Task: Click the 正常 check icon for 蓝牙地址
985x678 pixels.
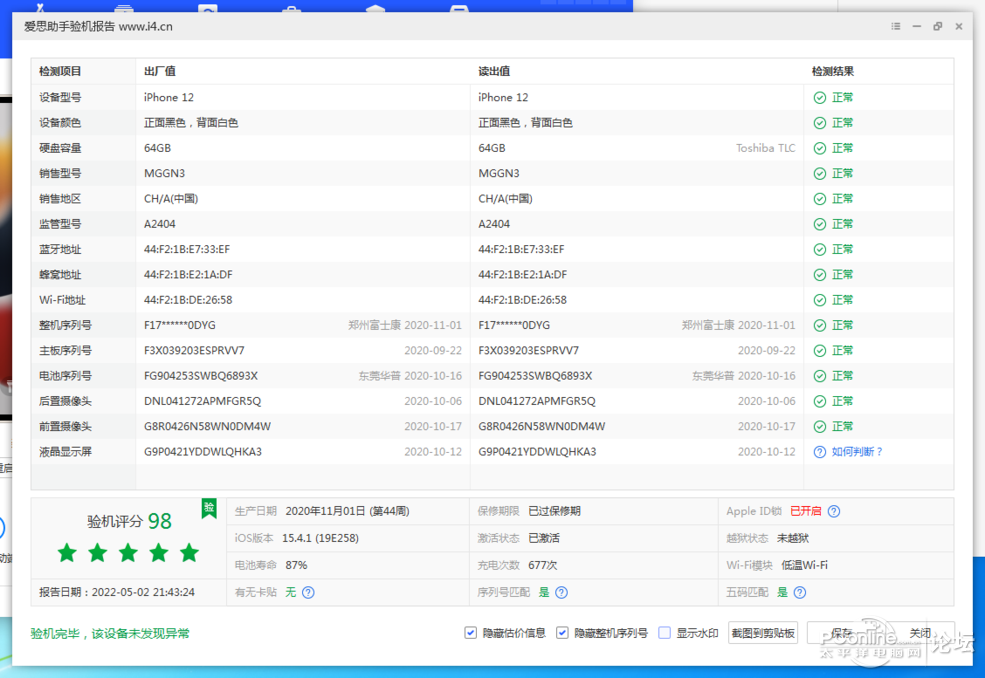Action: click(820, 249)
